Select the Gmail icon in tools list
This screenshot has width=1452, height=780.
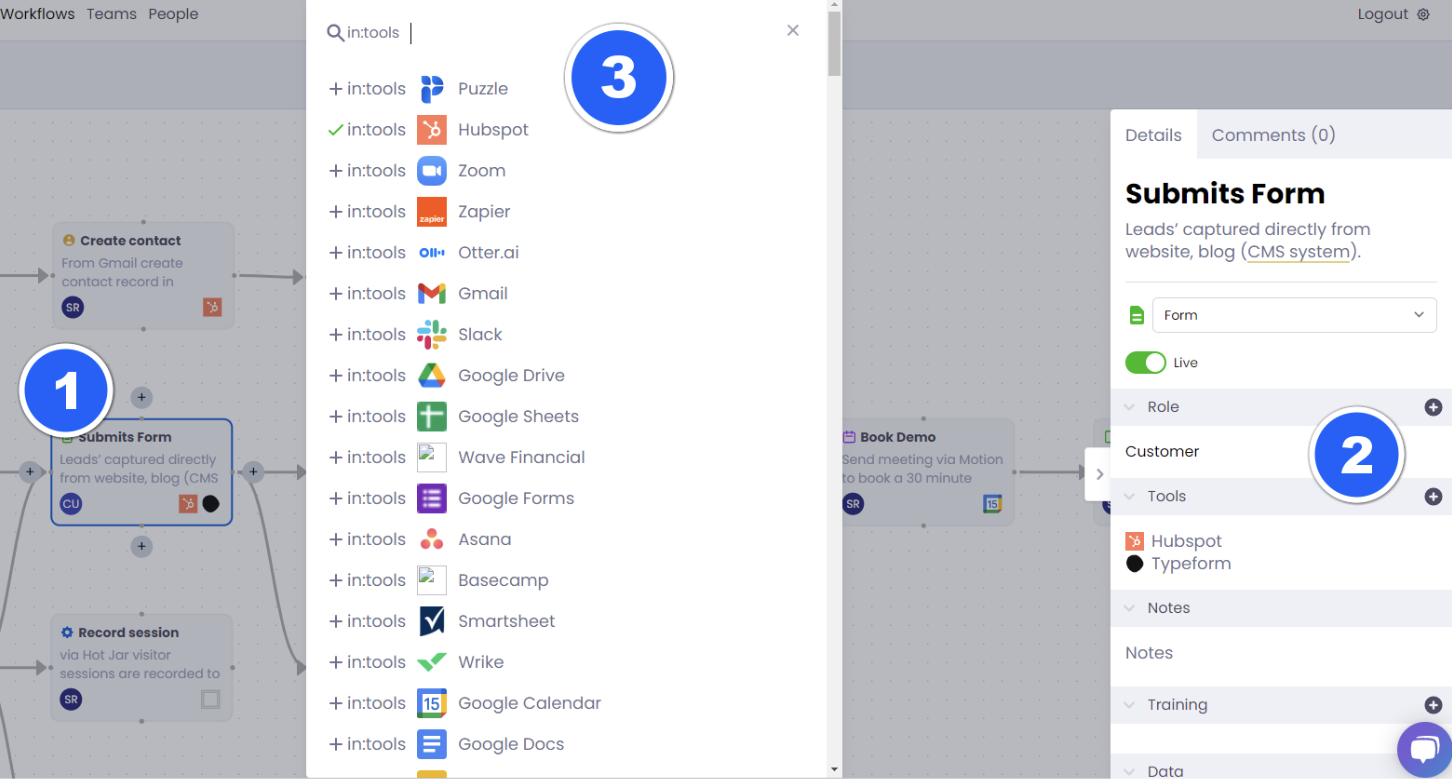click(431, 293)
